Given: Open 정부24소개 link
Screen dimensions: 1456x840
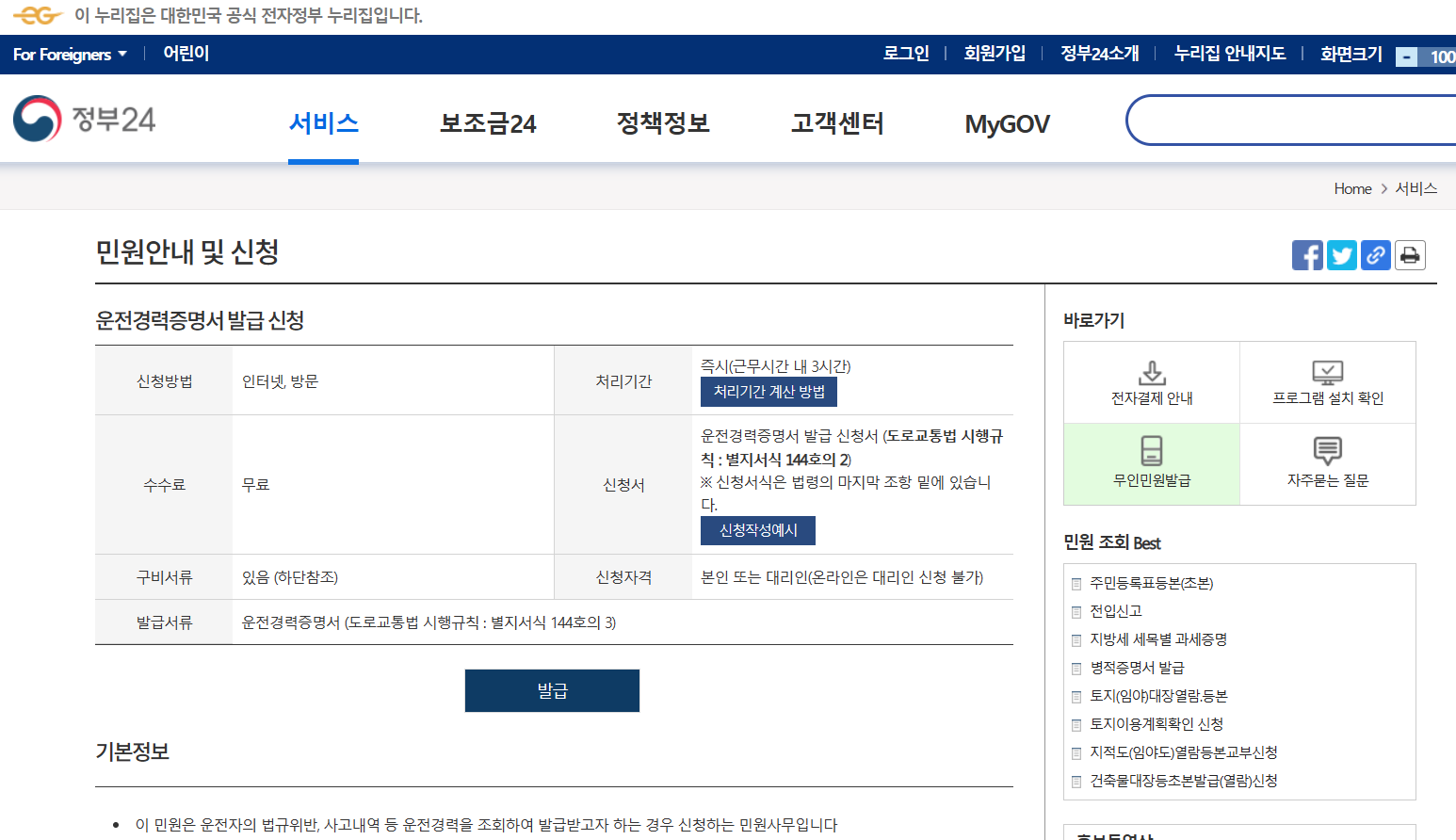Looking at the screenshot, I should [1100, 54].
